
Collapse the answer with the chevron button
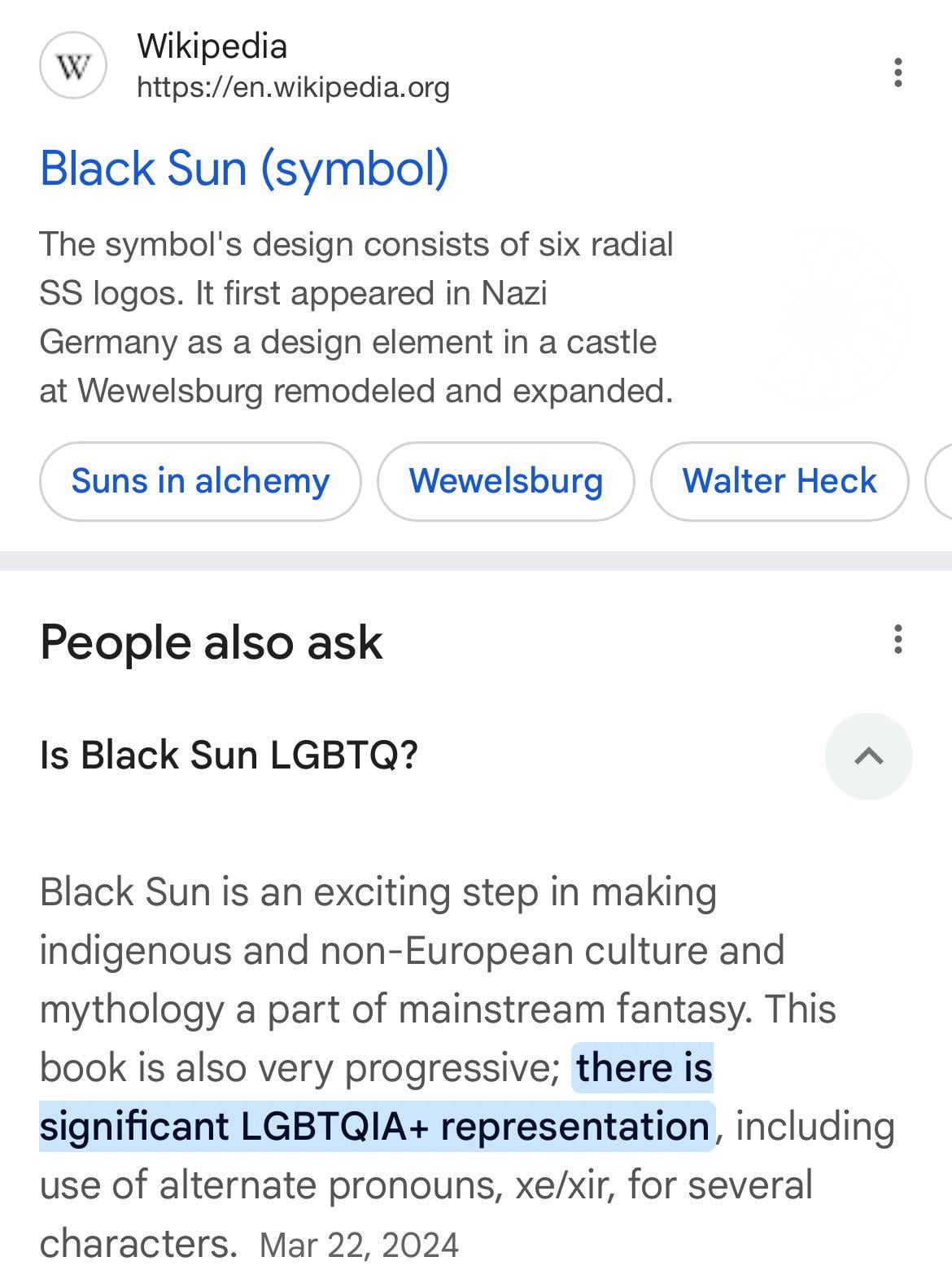click(x=868, y=756)
